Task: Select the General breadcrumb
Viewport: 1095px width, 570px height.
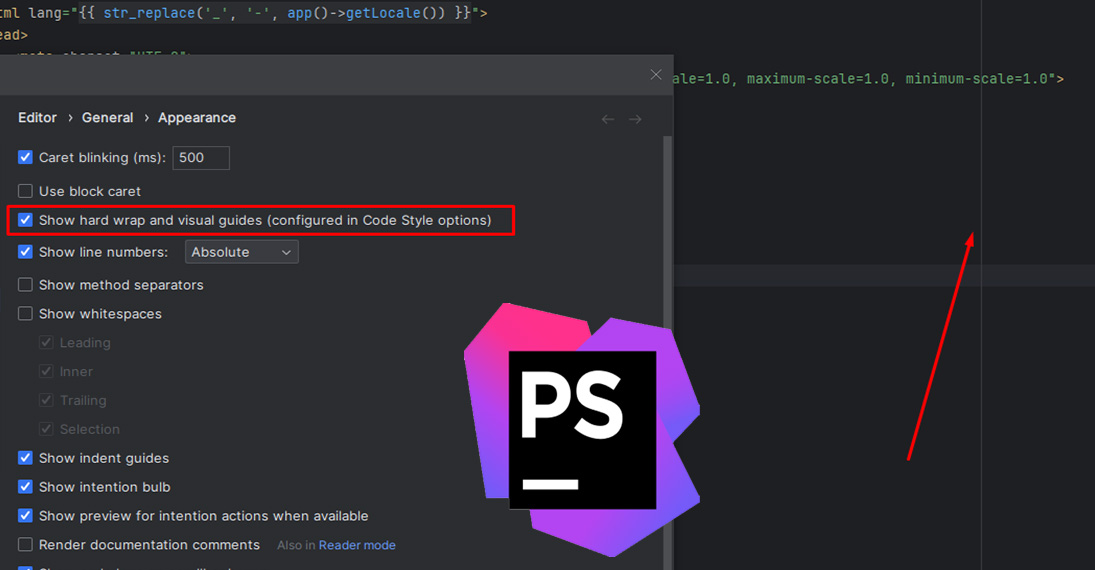Action: pyautogui.click(x=108, y=117)
